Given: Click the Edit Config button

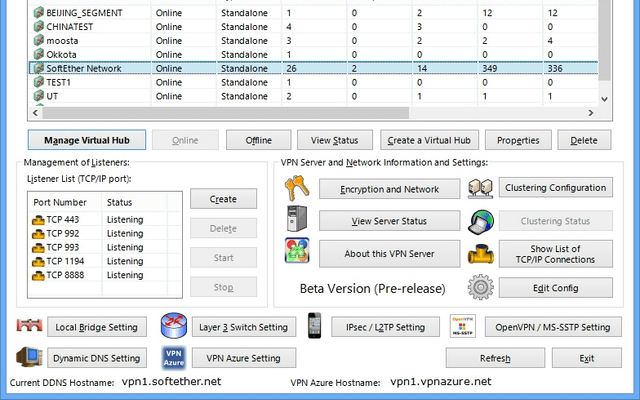Looking at the screenshot, I should tap(556, 288).
